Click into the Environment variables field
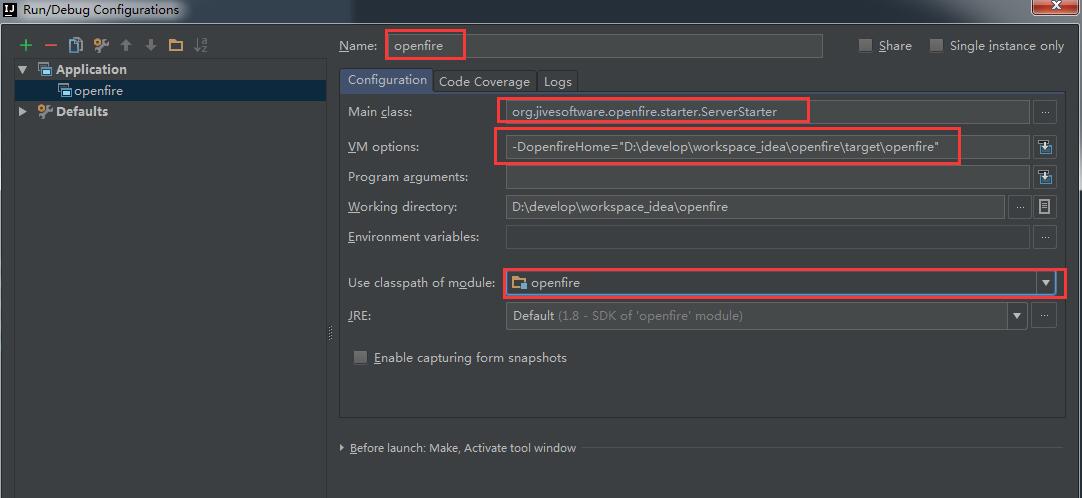This screenshot has width=1082, height=498. tap(768, 237)
